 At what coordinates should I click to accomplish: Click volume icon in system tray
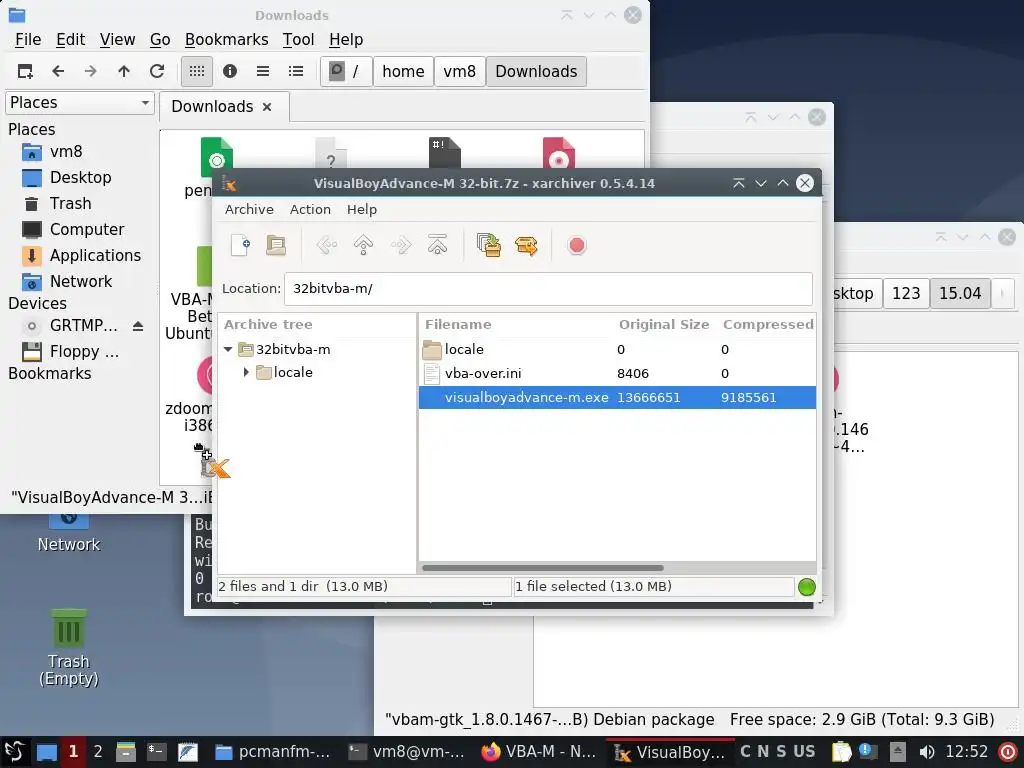click(927, 752)
